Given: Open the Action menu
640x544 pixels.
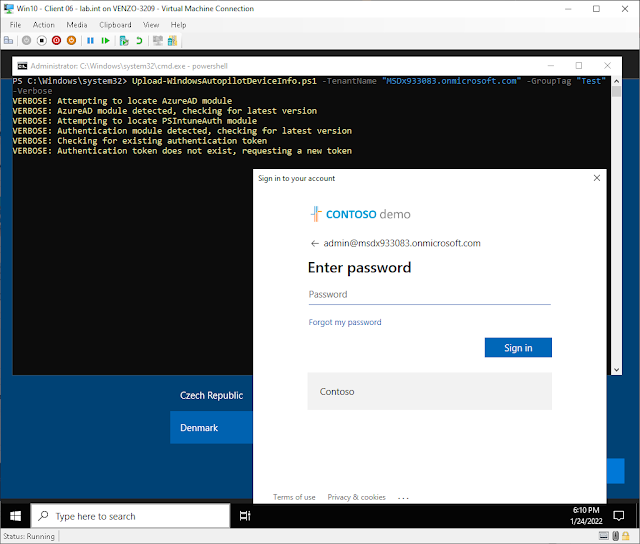Looking at the screenshot, I should [x=44, y=25].
